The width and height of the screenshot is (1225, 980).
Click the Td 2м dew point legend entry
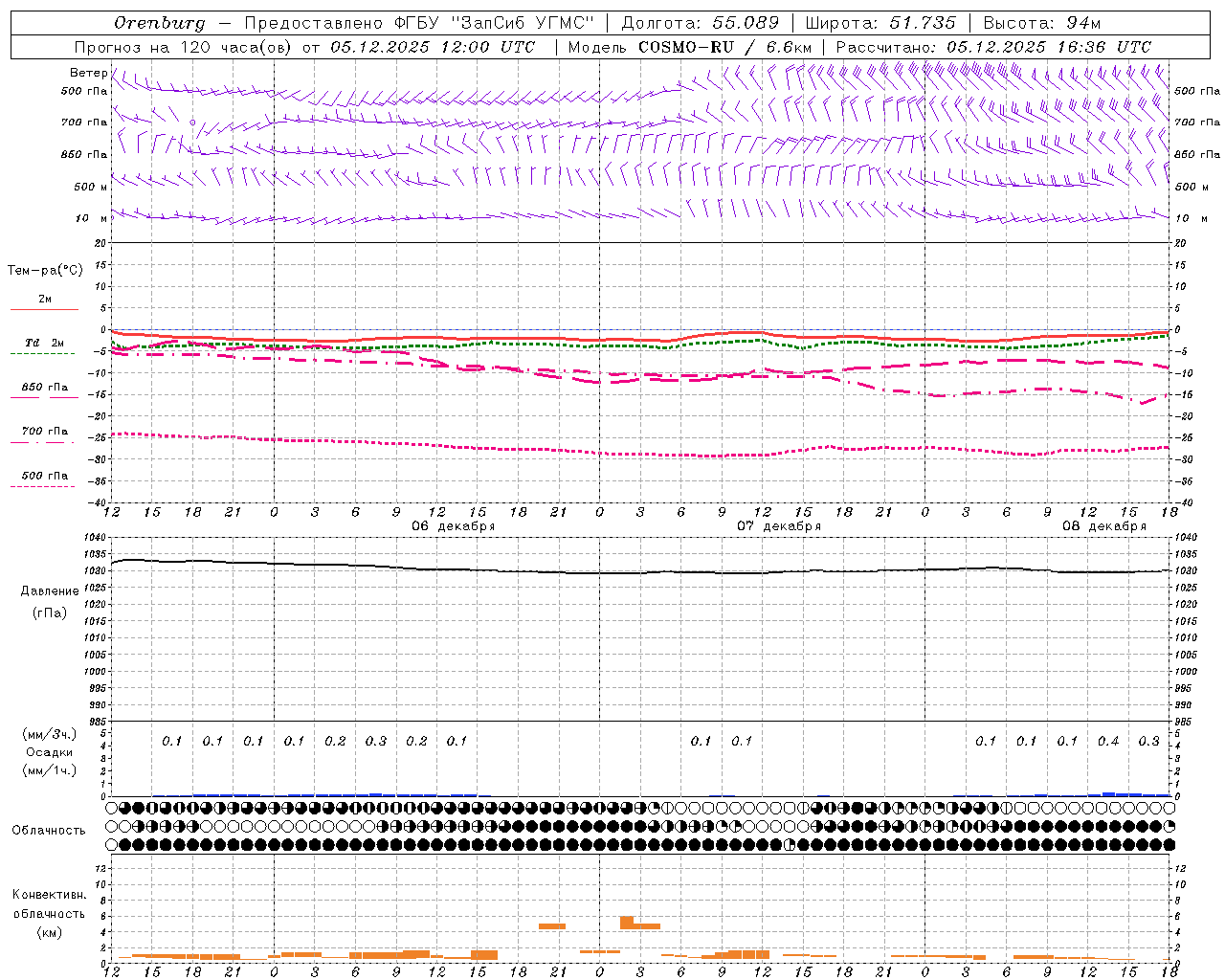(x=45, y=343)
